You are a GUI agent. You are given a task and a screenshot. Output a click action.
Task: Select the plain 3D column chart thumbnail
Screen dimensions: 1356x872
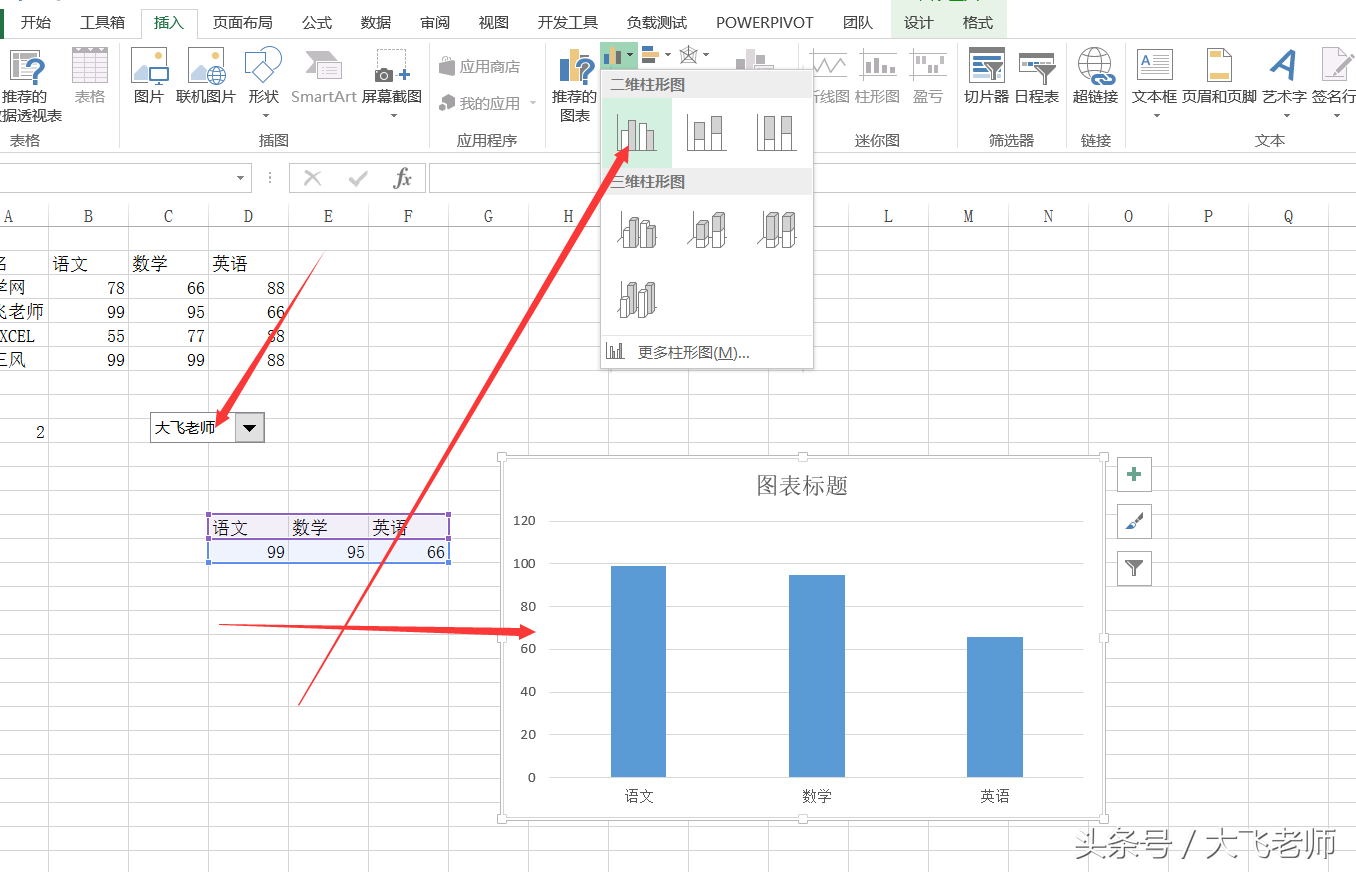(x=636, y=298)
